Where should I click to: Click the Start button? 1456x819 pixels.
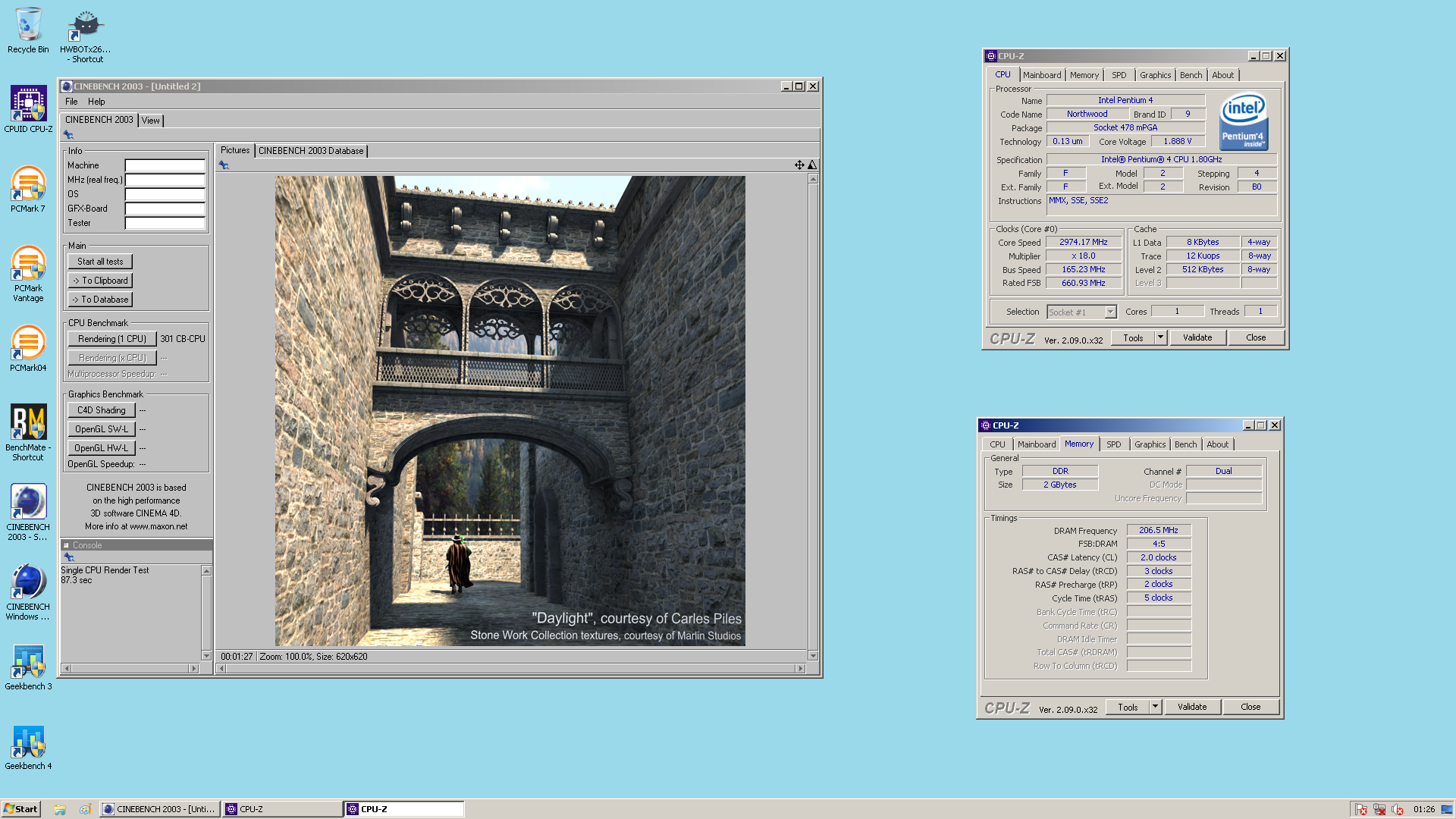tap(20, 809)
